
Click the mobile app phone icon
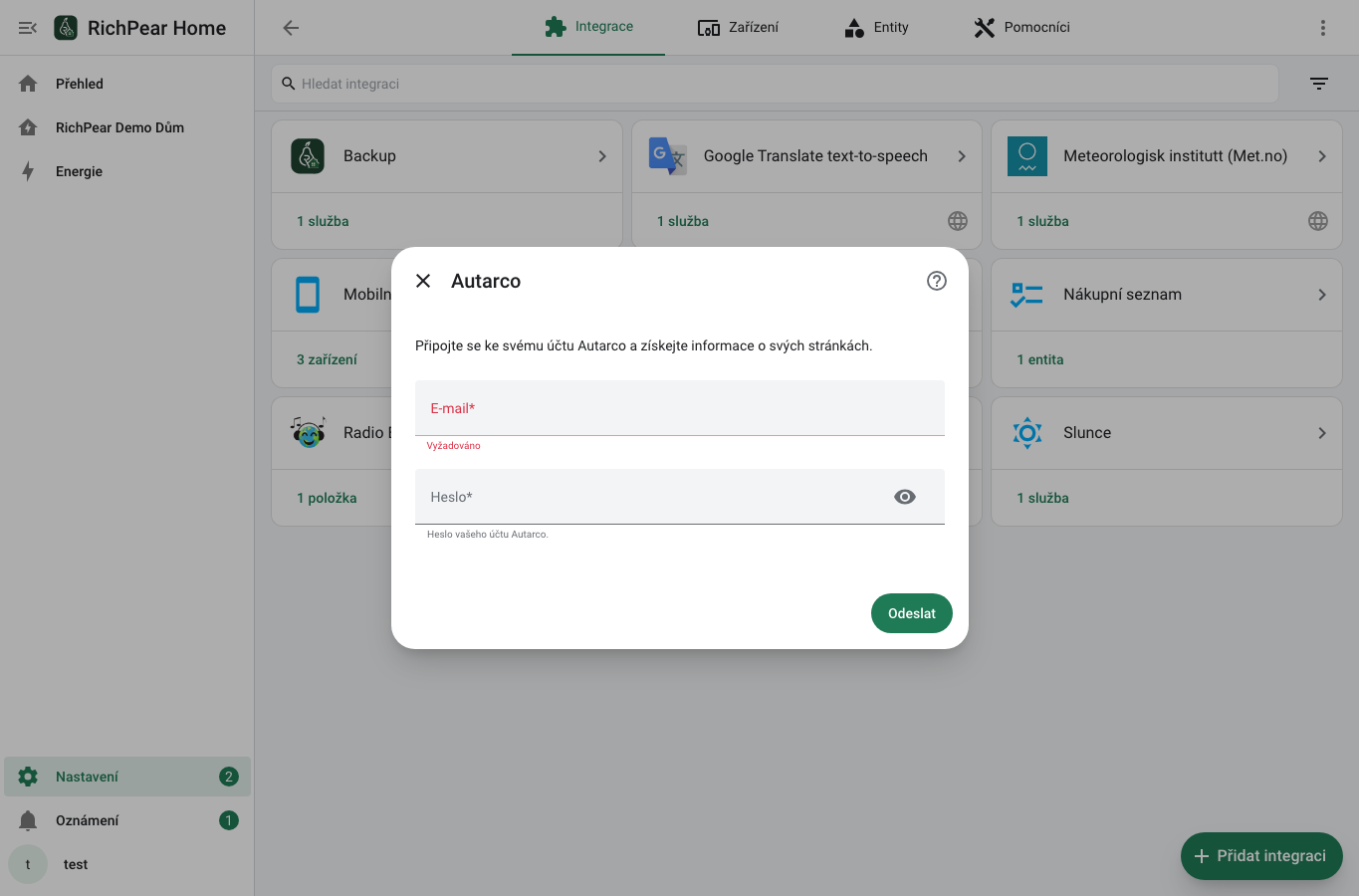[x=308, y=295]
